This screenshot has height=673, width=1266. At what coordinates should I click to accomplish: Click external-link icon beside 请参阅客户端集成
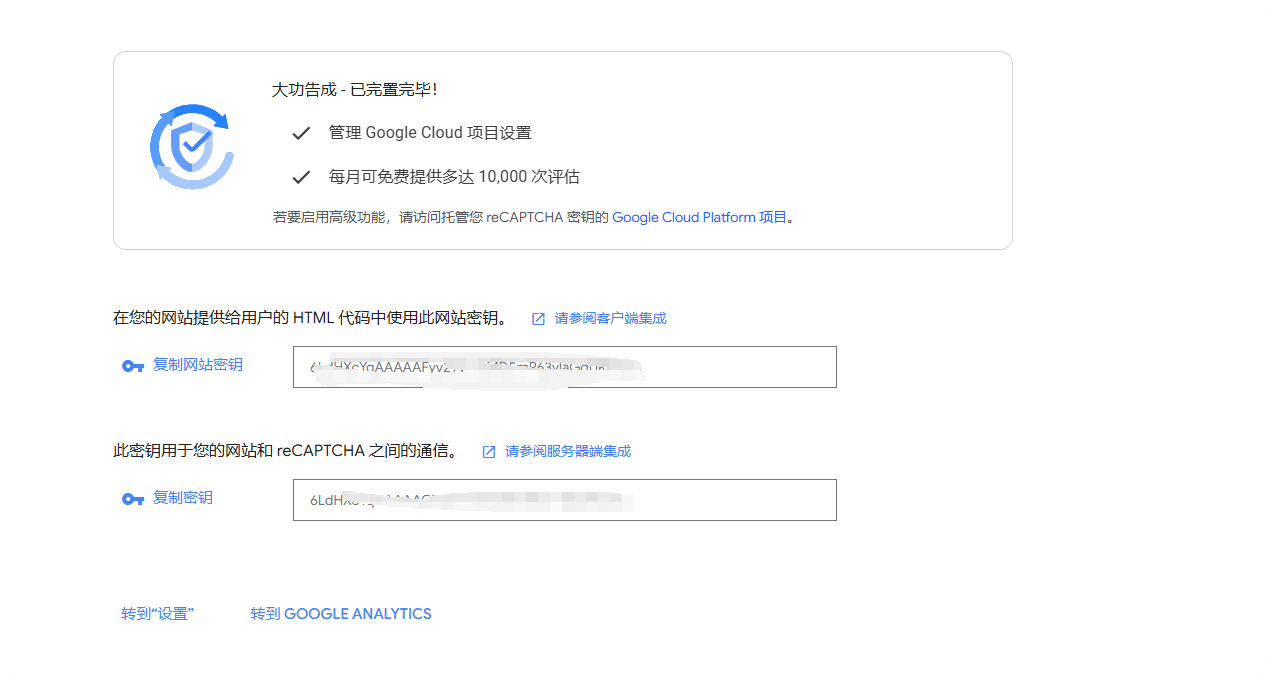point(538,319)
